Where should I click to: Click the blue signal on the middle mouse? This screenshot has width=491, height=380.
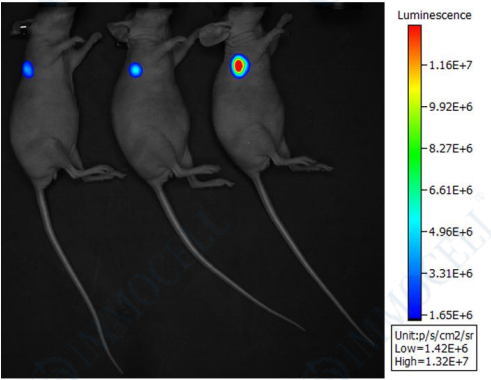tap(135, 70)
